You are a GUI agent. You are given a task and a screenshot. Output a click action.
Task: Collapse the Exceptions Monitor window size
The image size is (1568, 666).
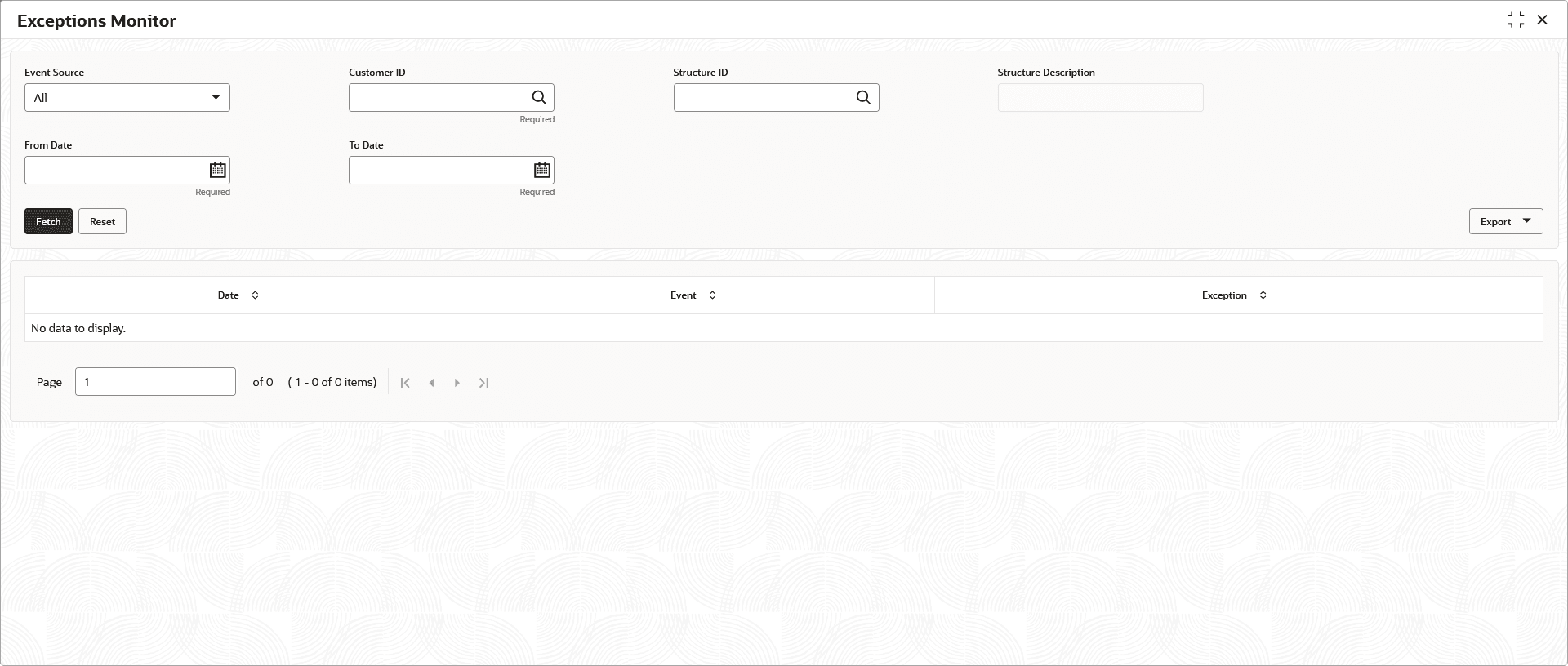point(1516,20)
